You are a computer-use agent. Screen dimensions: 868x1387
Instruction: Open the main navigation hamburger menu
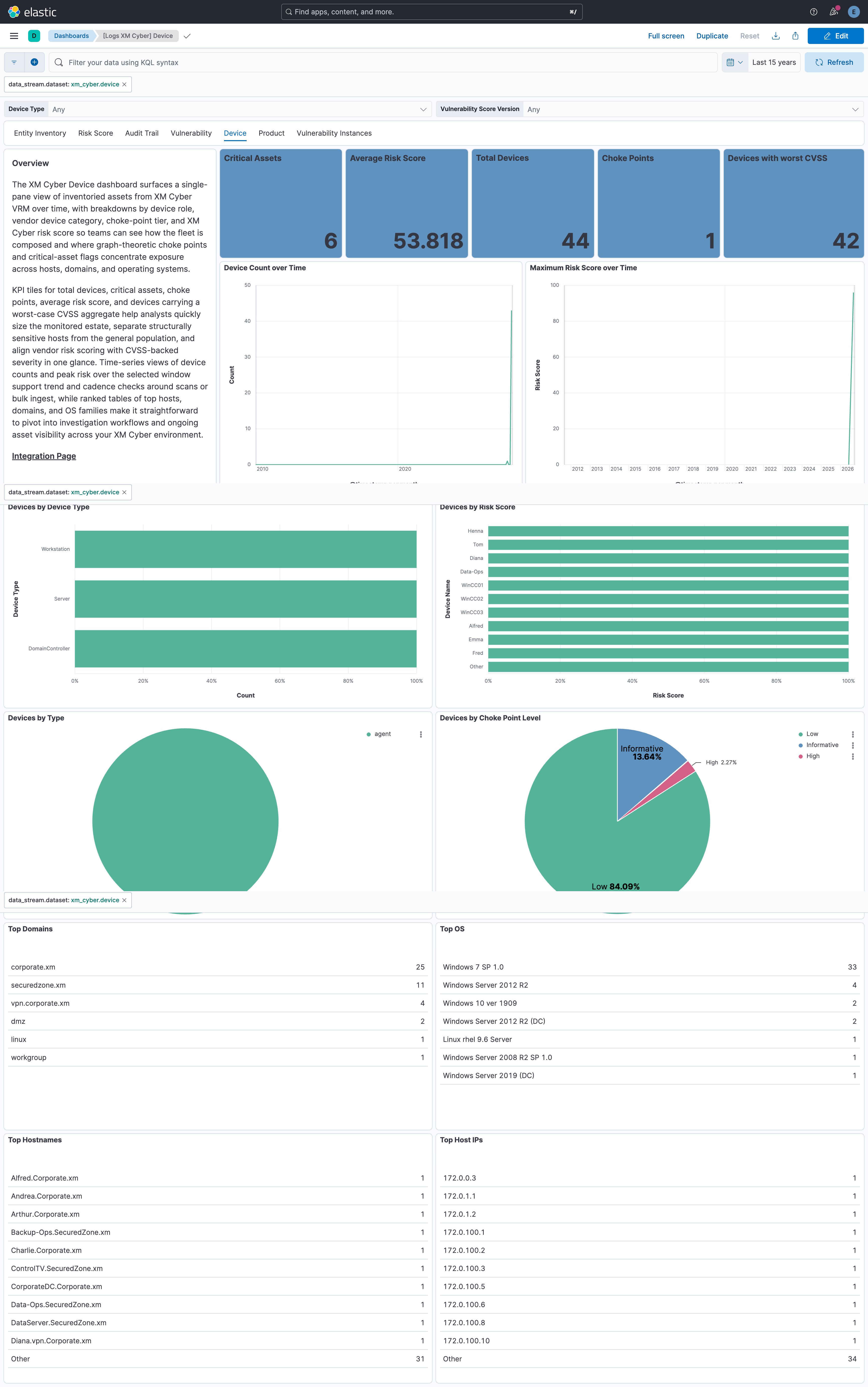coord(14,36)
